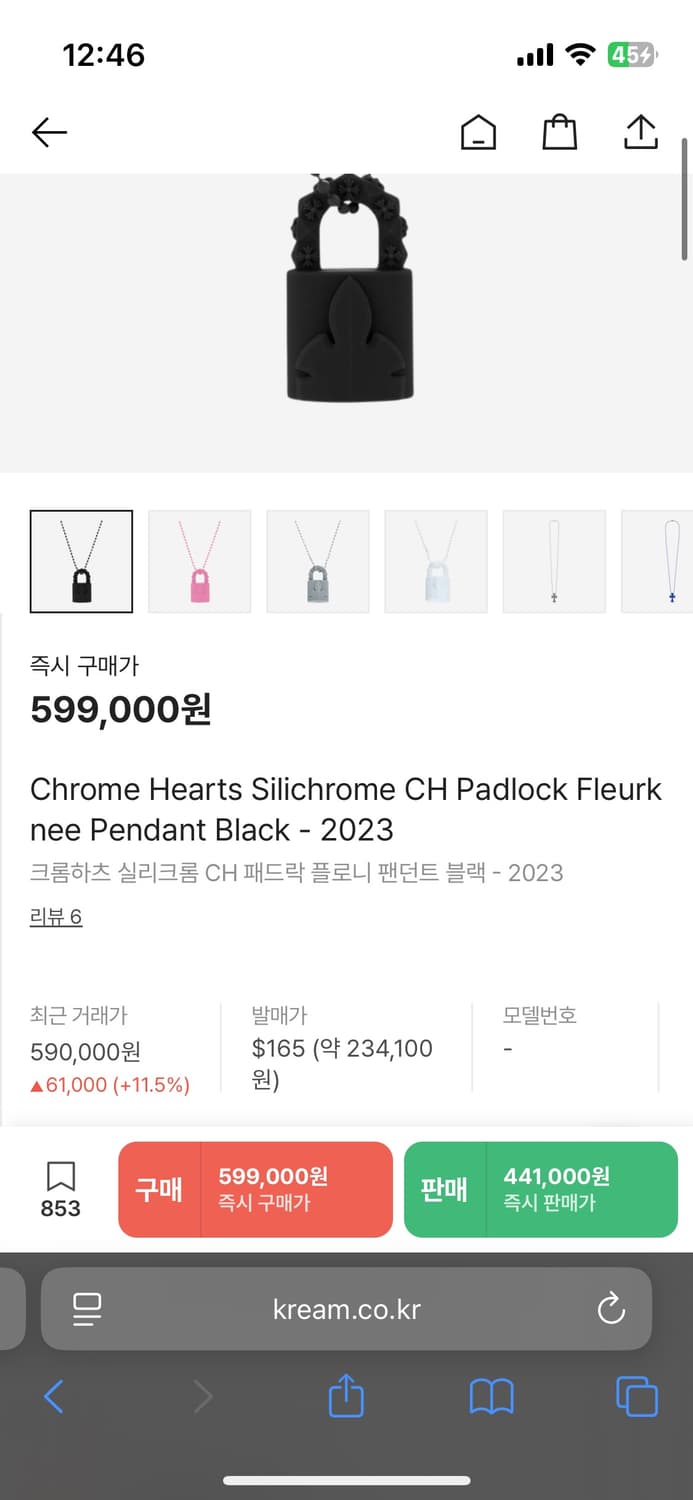The image size is (693, 1500).
Task: Select the pink padlock pendant thumbnail
Action: tap(200, 561)
